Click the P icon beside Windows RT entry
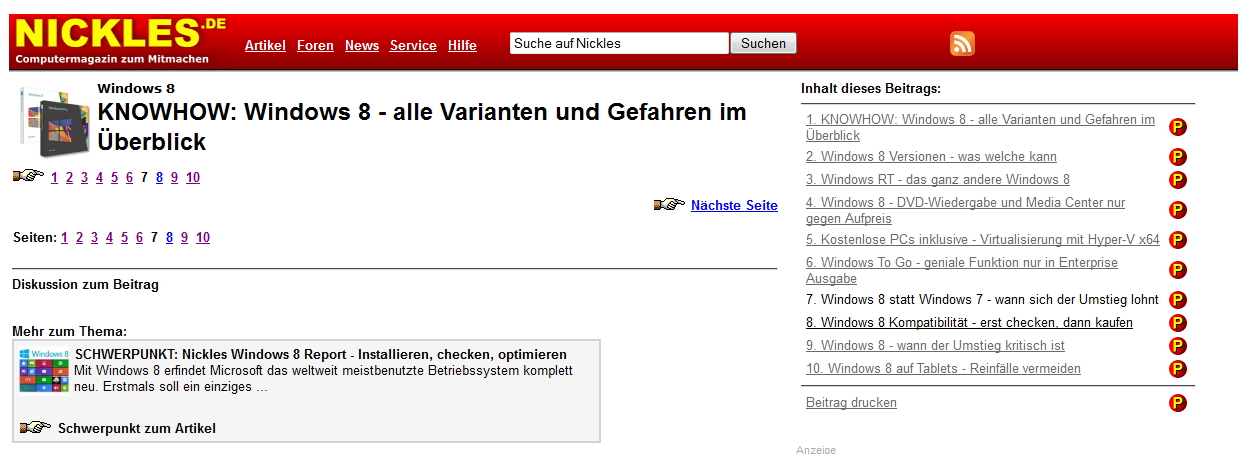 coord(1178,180)
